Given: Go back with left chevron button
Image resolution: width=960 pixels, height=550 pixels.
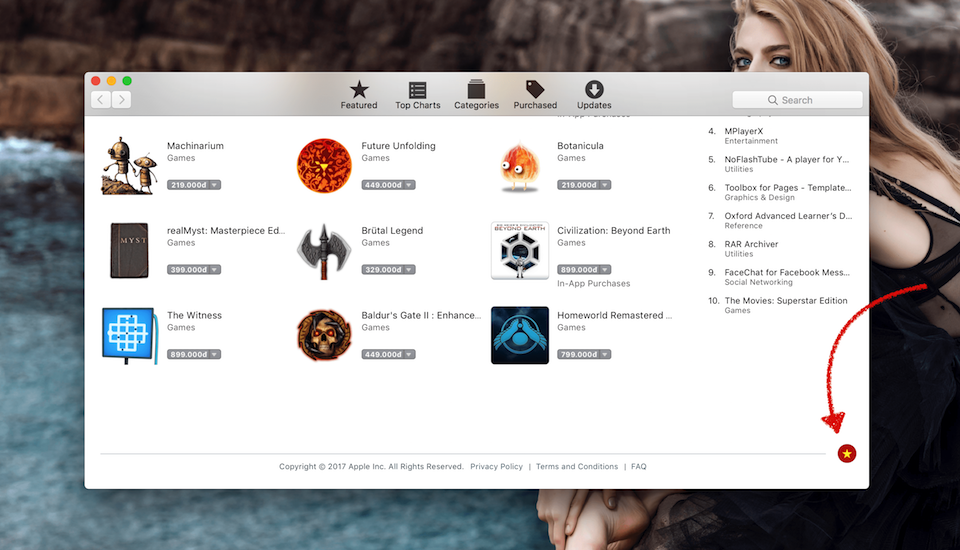Looking at the screenshot, I should (x=101, y=99).
